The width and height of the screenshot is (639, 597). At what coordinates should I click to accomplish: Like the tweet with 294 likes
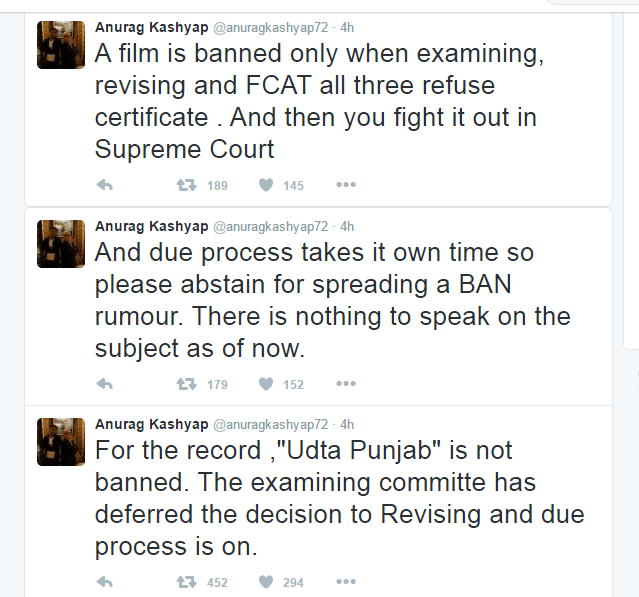[x=266, y=582]
